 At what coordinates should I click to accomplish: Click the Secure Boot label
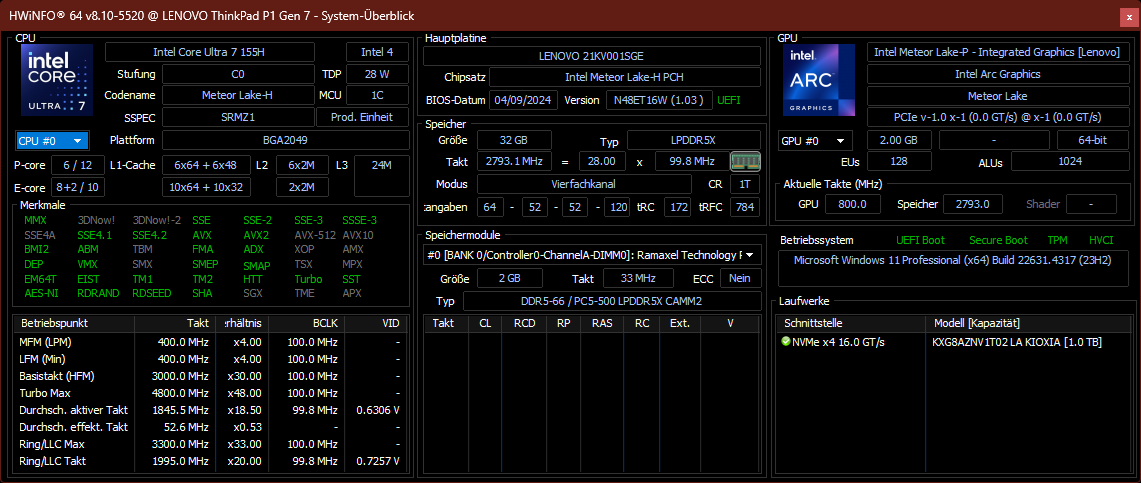[998, 240]
